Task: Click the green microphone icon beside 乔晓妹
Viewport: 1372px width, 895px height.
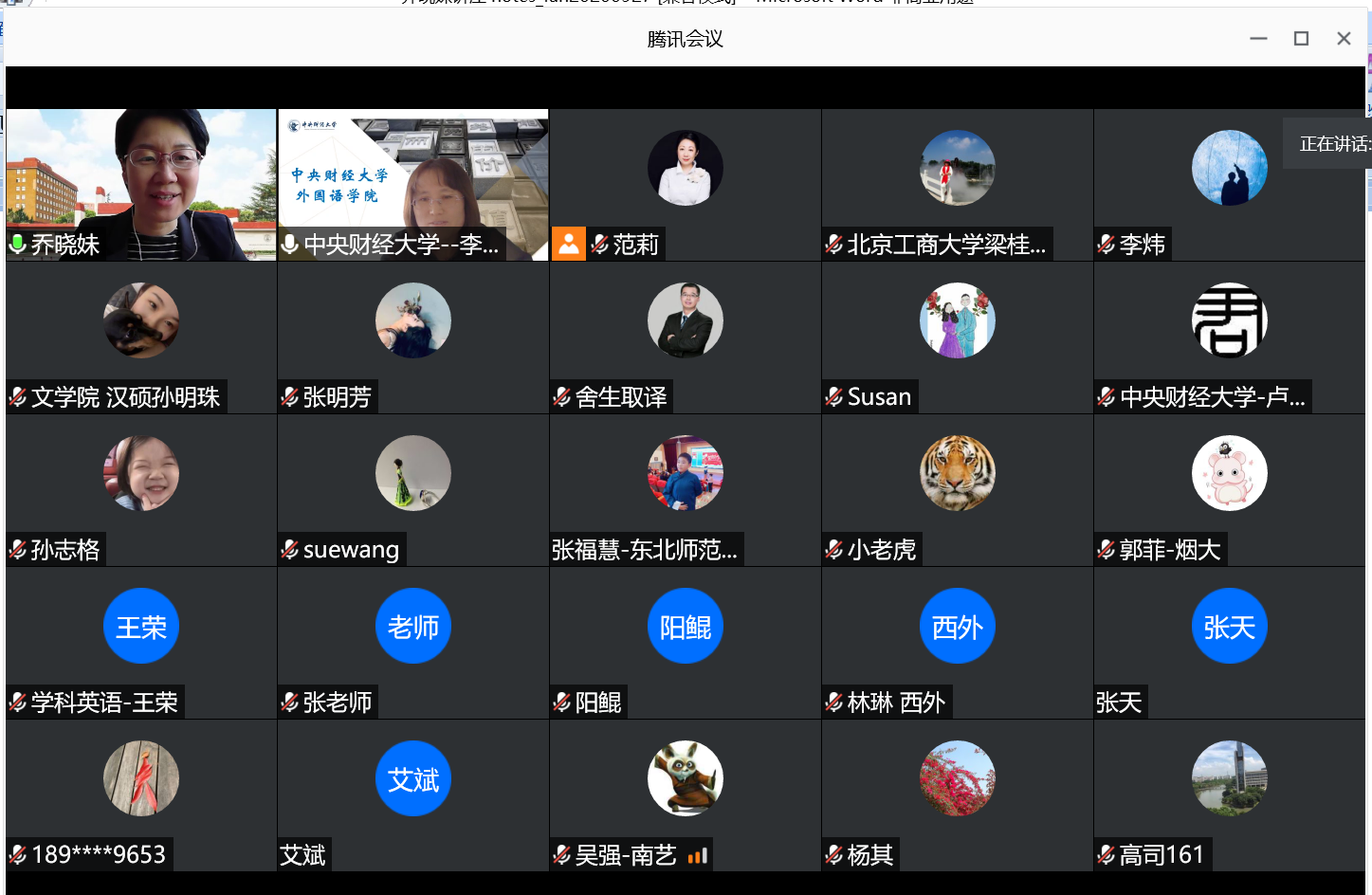Action: [x=17, y=245]
